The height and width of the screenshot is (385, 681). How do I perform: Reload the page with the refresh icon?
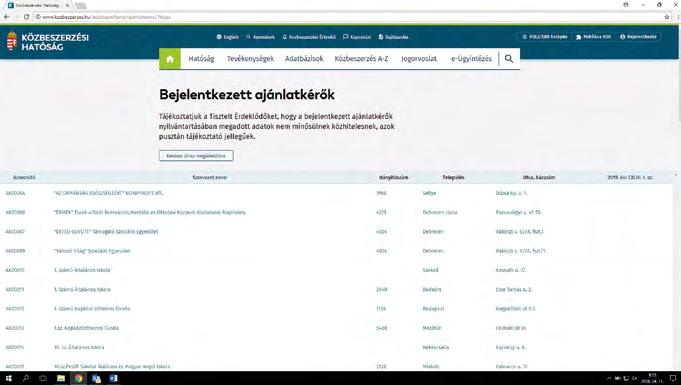pos(26,17)
